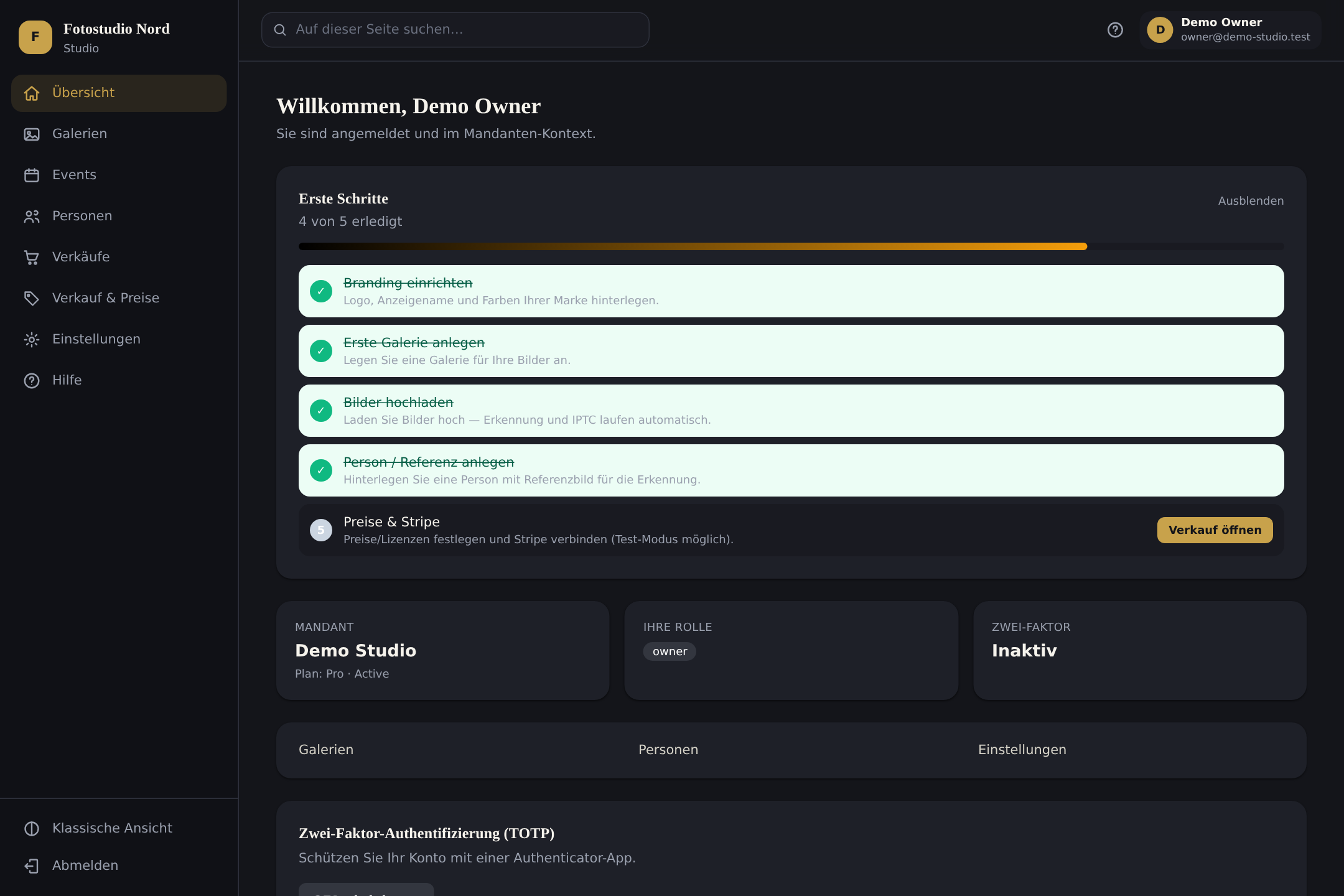The width and height of the screenshot is (1344, 896).
Task: Click the green check for Branding einrichten
Action: coord(321,291)
